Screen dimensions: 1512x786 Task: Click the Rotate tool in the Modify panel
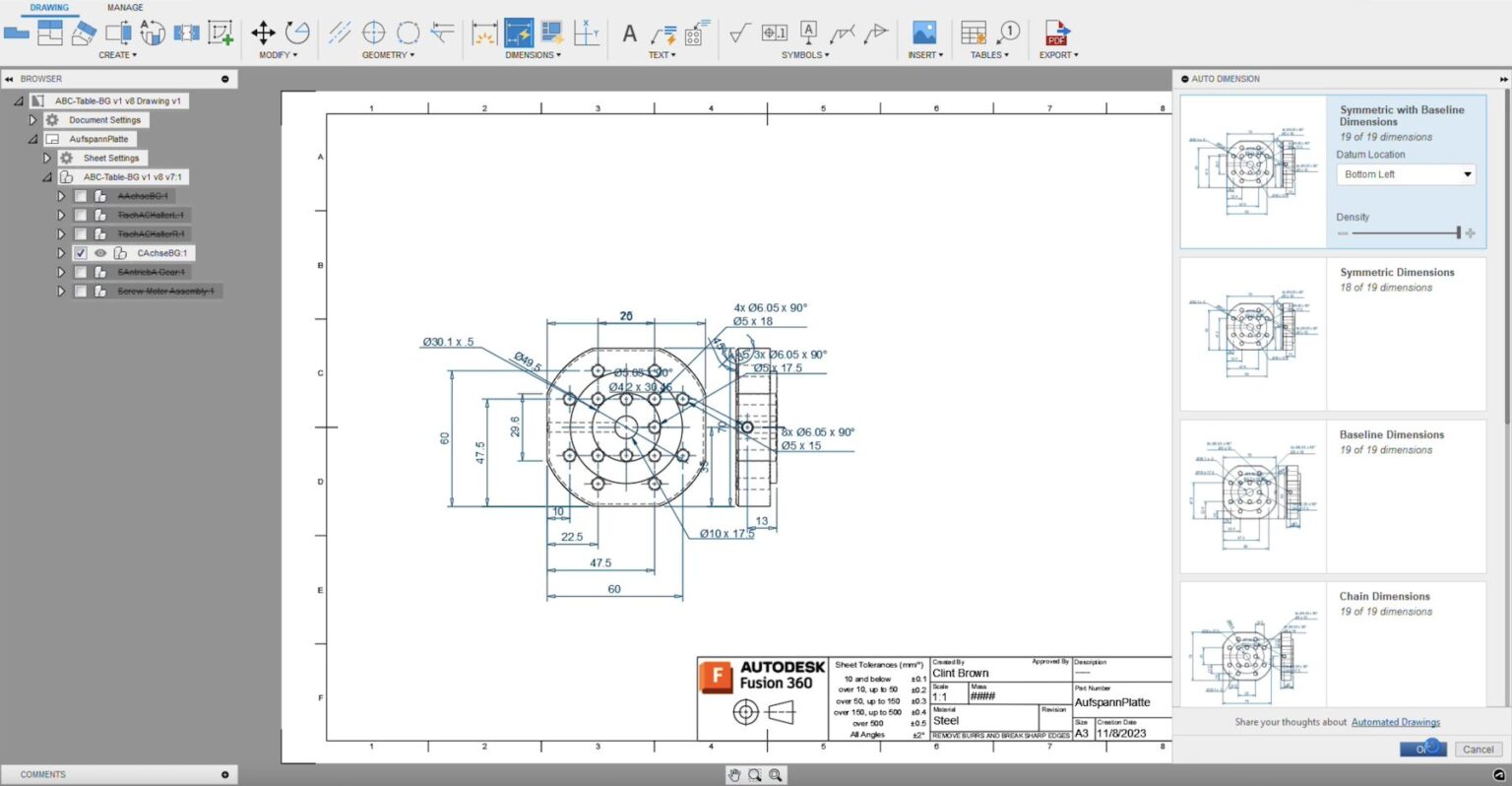click(x=298, y=32)
